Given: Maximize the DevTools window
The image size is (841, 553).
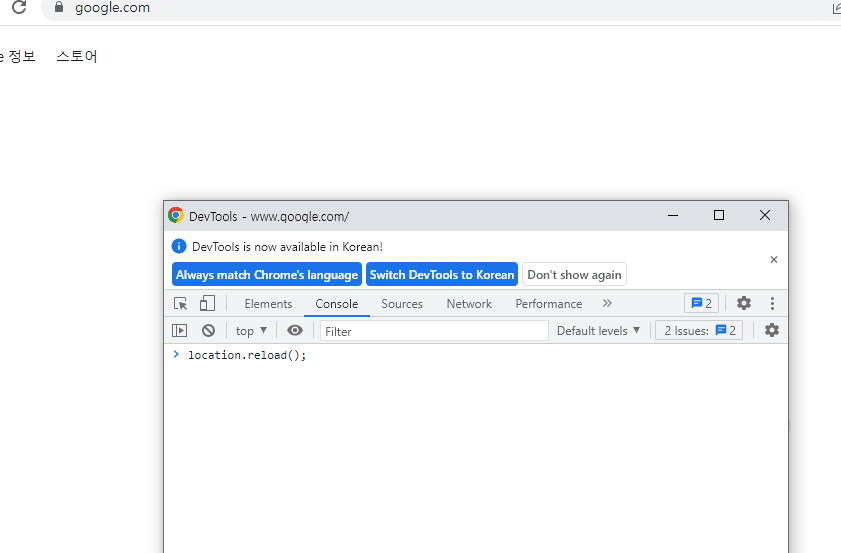Looking at the screenshot, I should [719, 215].
